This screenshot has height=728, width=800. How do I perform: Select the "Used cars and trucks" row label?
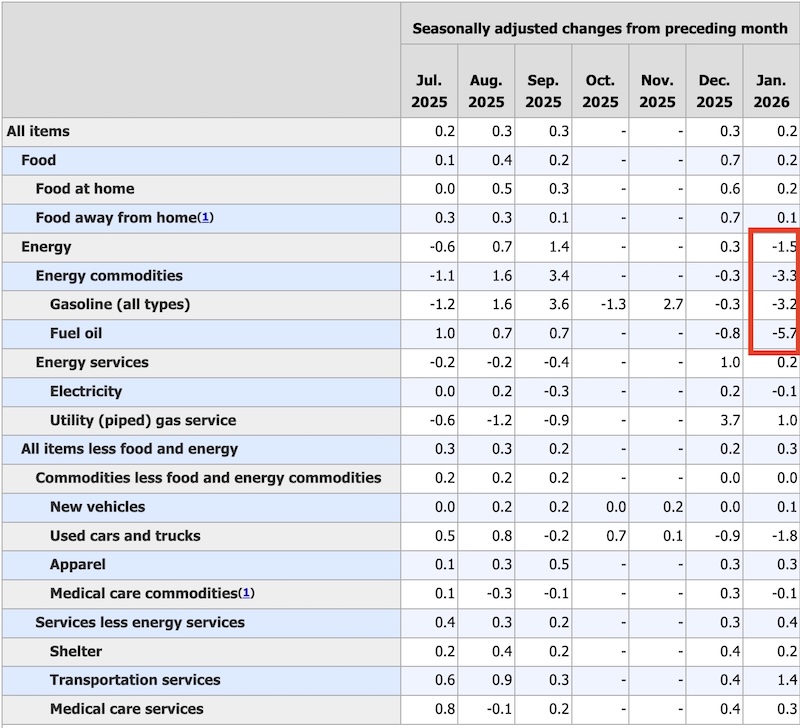click(125, 536)
